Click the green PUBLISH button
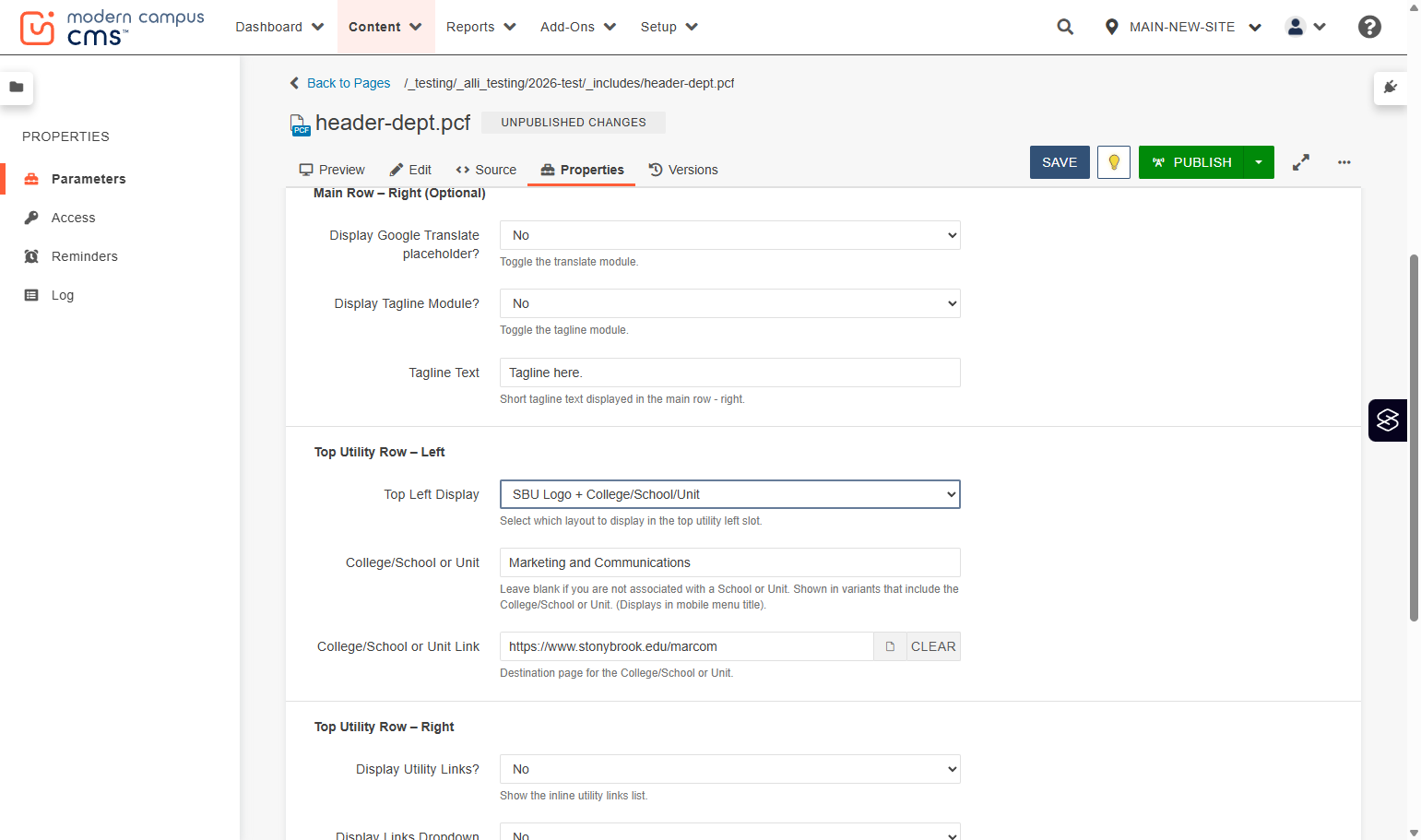1421x840 pixels. [x=1191, y=162]
